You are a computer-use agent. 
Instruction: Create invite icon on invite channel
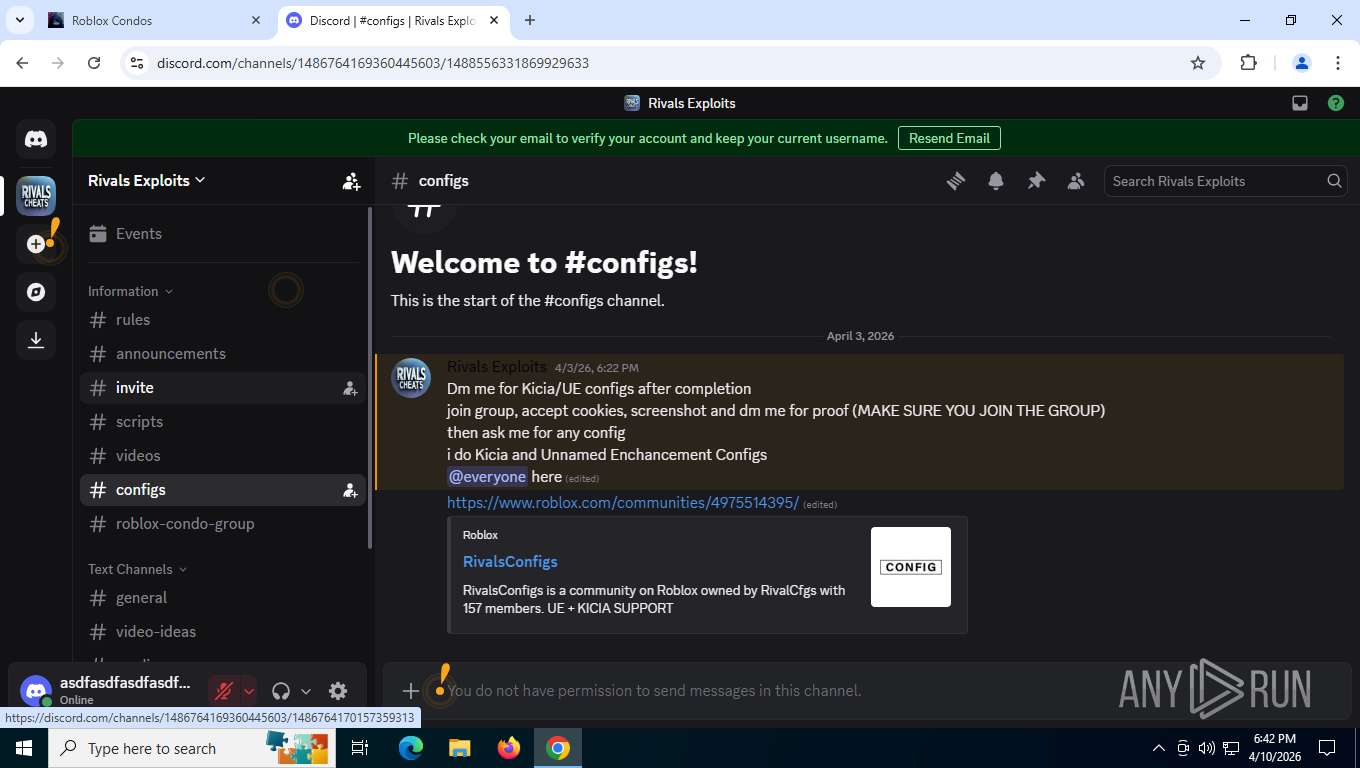(x=350, y=388)
